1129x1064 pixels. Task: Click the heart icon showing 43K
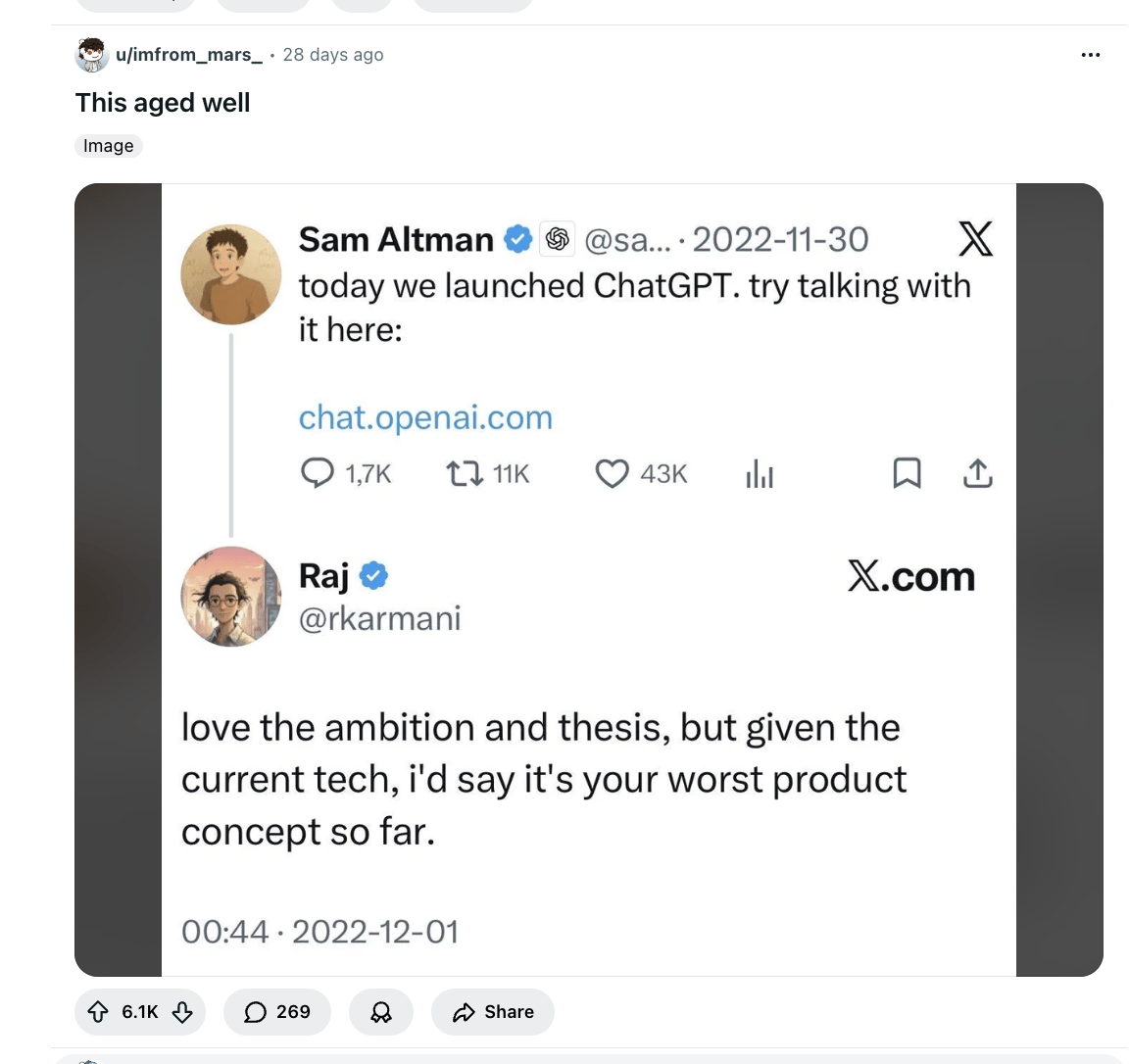613,474
